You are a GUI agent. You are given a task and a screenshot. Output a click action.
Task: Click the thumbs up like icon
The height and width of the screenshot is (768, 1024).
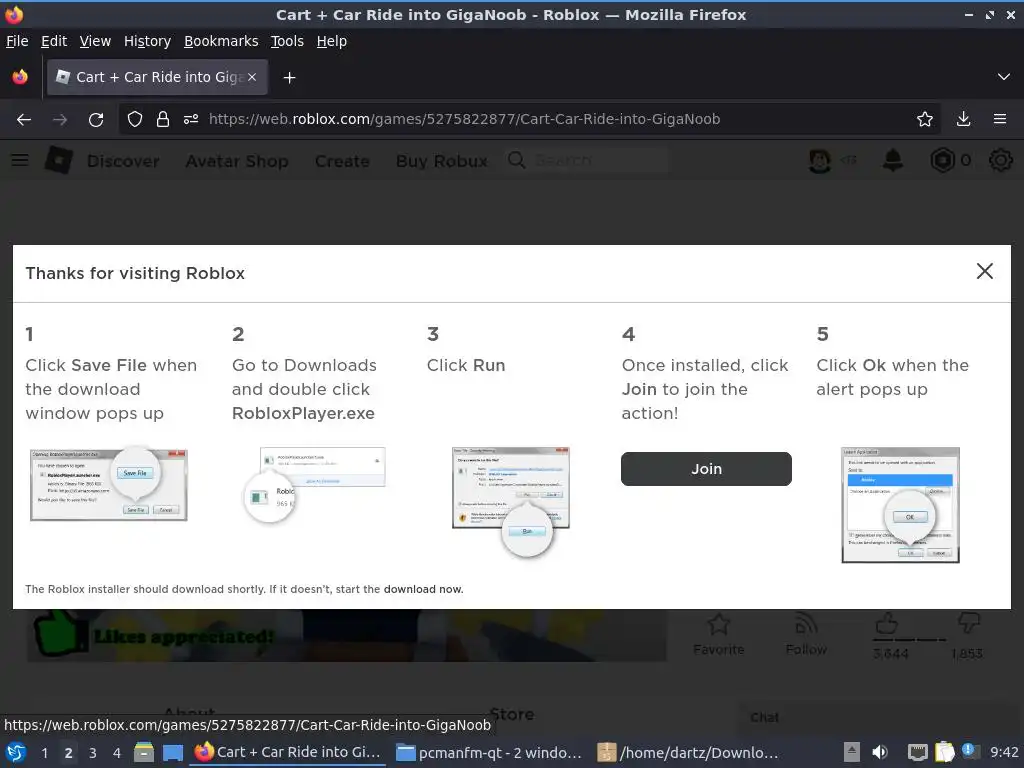[886, 624]
